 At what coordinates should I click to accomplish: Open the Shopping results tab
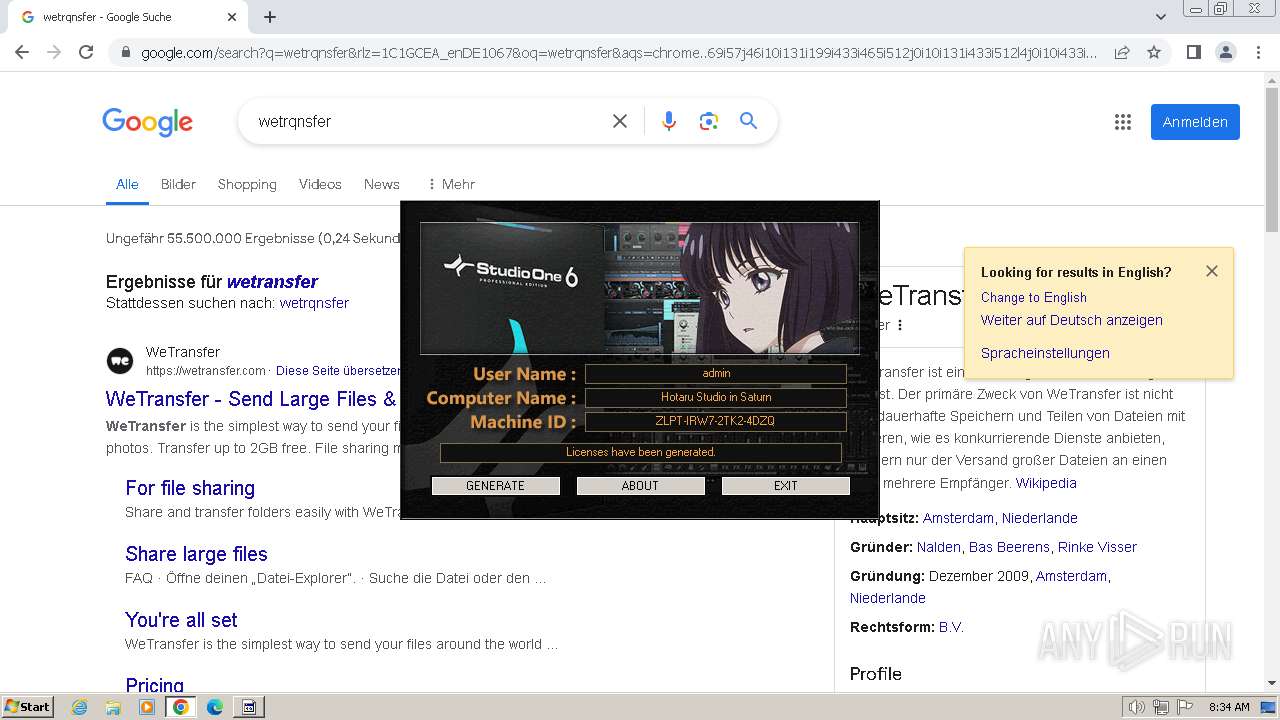pos(247,184)
